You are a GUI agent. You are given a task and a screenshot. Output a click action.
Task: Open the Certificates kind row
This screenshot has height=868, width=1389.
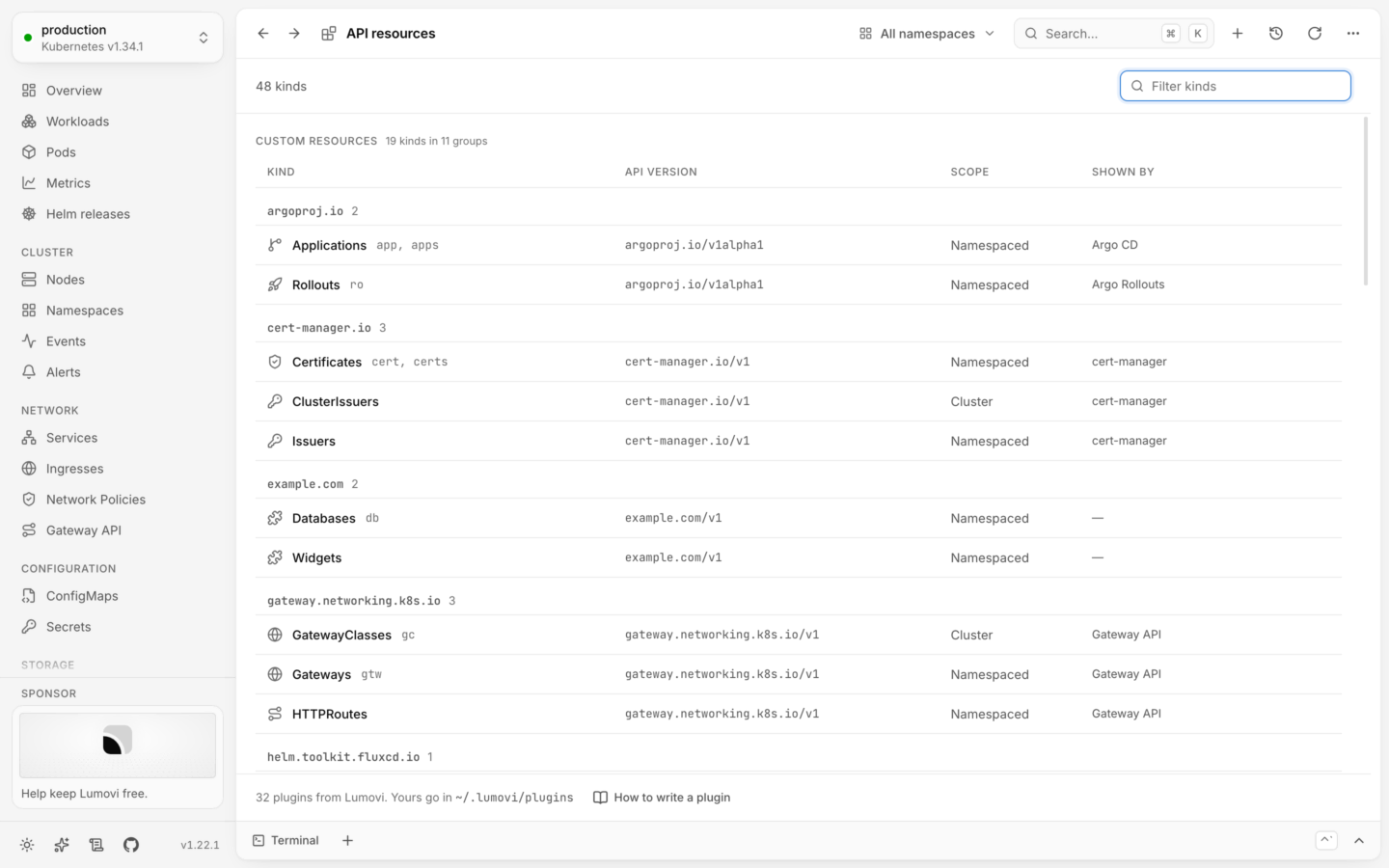click(x=799, y=363)
